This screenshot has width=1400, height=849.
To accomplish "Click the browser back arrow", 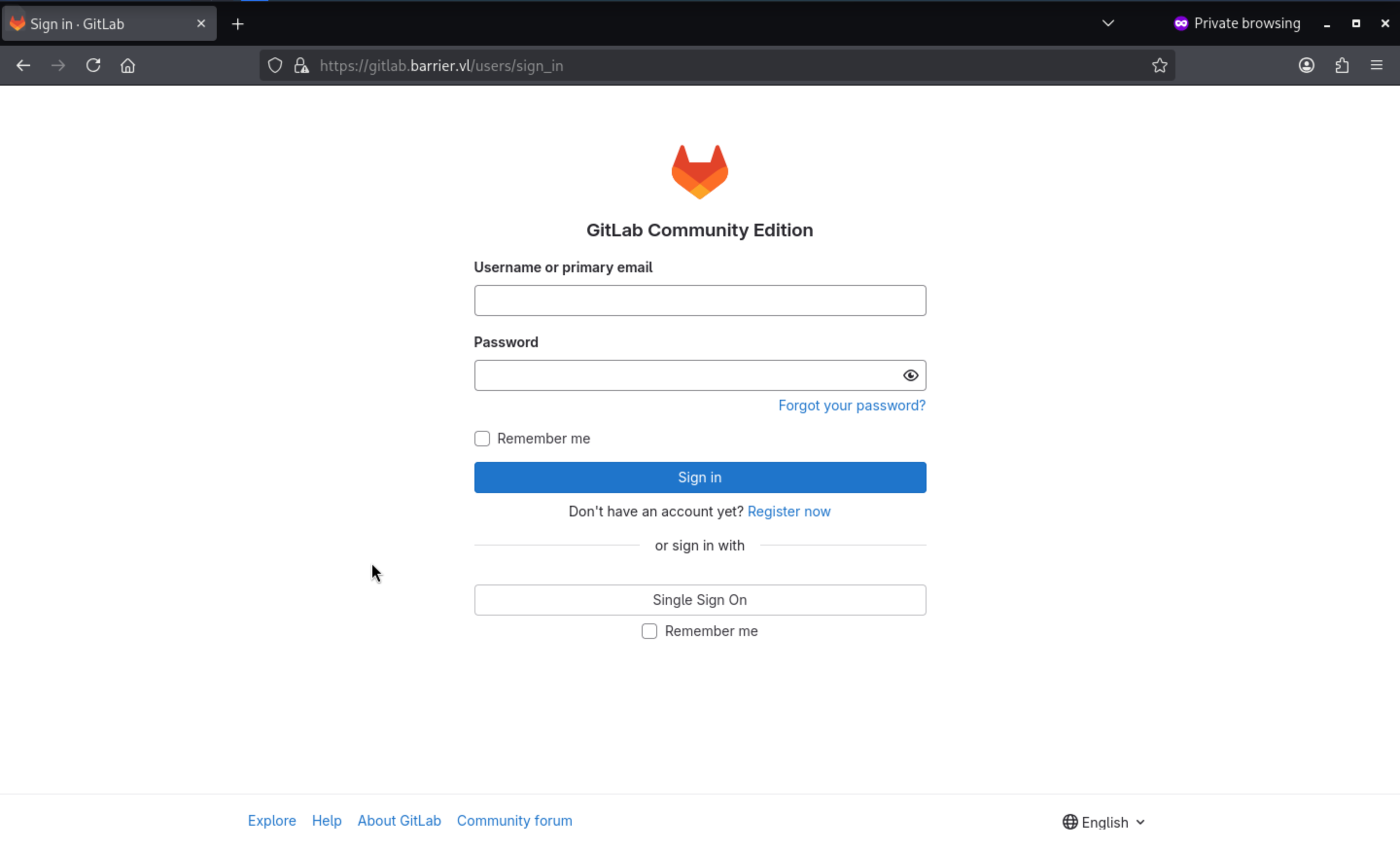I will (23, 65).
